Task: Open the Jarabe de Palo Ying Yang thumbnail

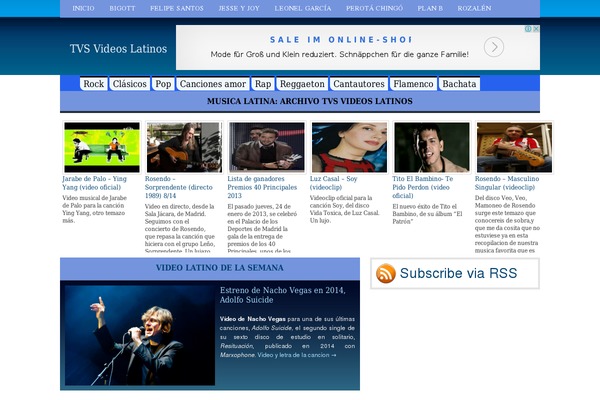Action: coord(102,147)
